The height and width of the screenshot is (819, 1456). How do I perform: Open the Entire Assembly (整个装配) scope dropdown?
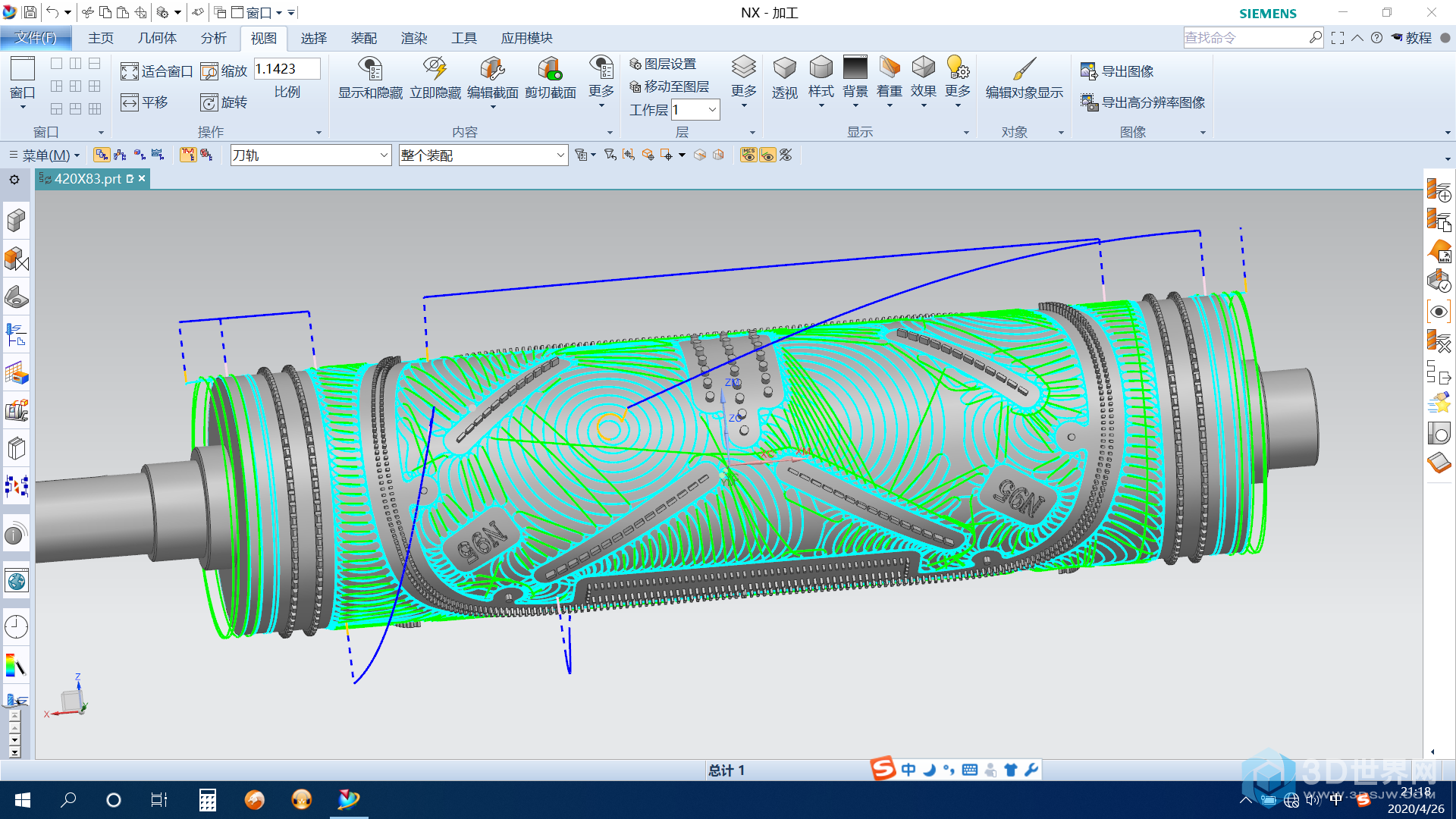483,155
